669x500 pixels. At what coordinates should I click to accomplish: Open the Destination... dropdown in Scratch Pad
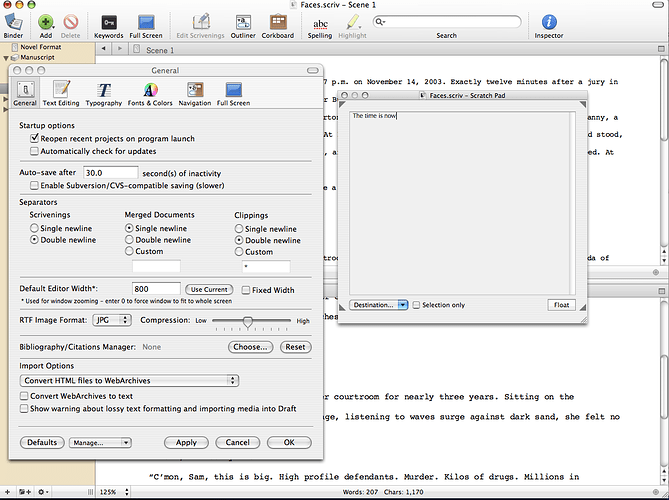pos(379,305)
